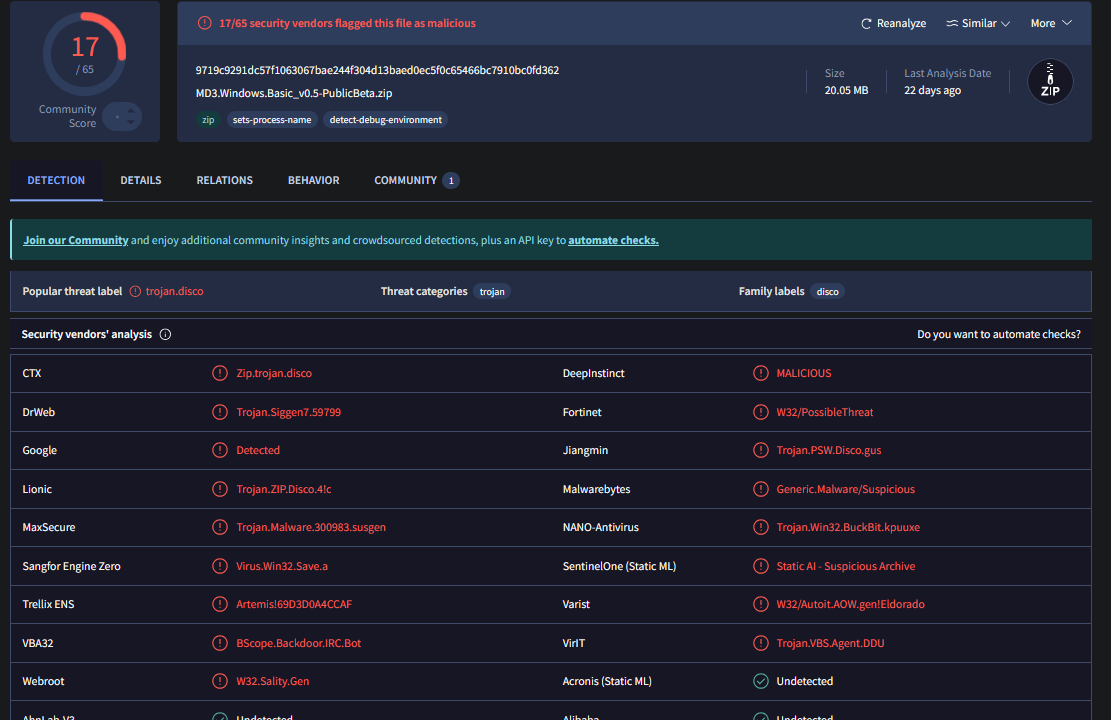Viewport: 1111px width, 720px height.
Task: Click Do you want to automate checks?
Action: pos(998,334)
